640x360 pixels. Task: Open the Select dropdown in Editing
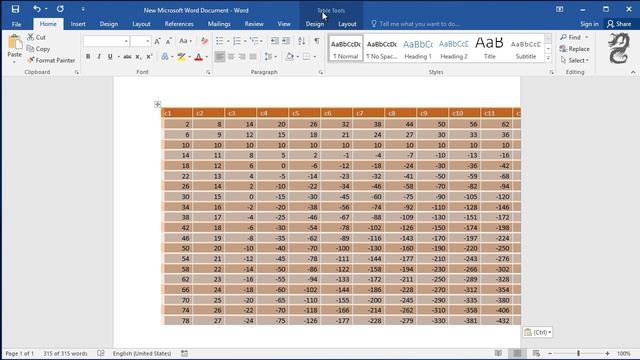(x=575, y=60)
